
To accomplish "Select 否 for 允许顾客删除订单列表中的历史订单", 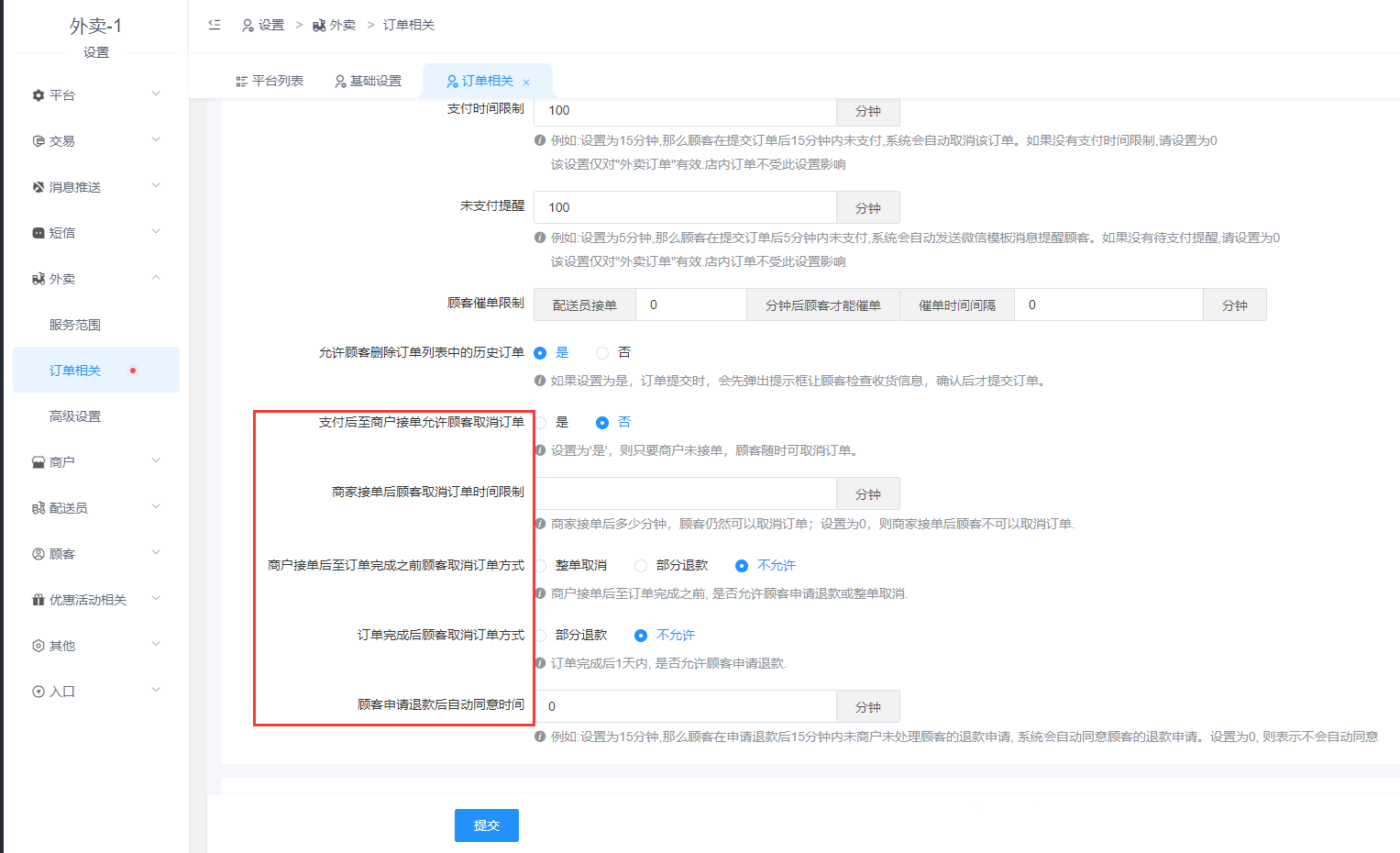I will (602, 353).
